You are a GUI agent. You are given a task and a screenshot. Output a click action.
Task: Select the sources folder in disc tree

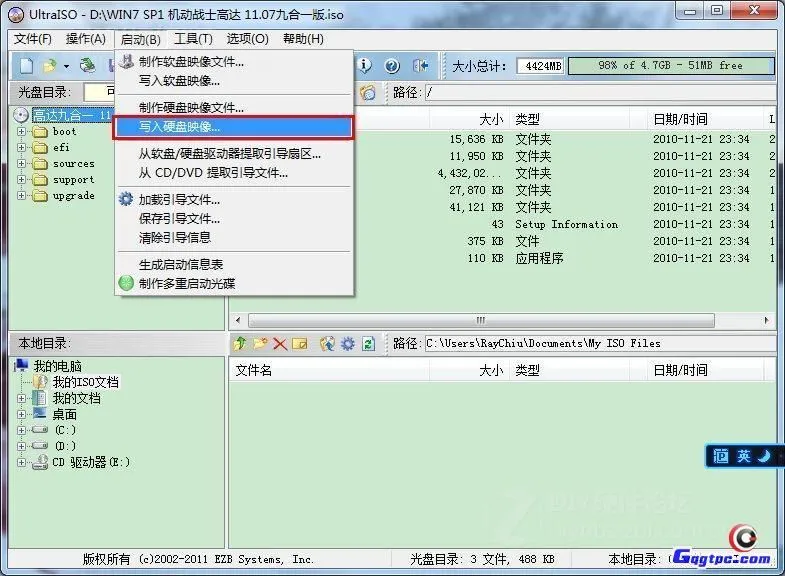(x=73, y=164)
